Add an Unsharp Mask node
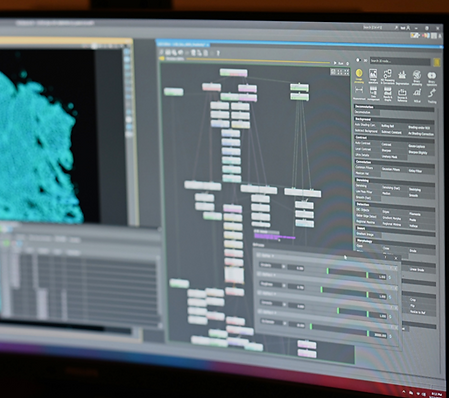Image resolution: width=449 pixels, height=398 pixels. coord(389,157)
